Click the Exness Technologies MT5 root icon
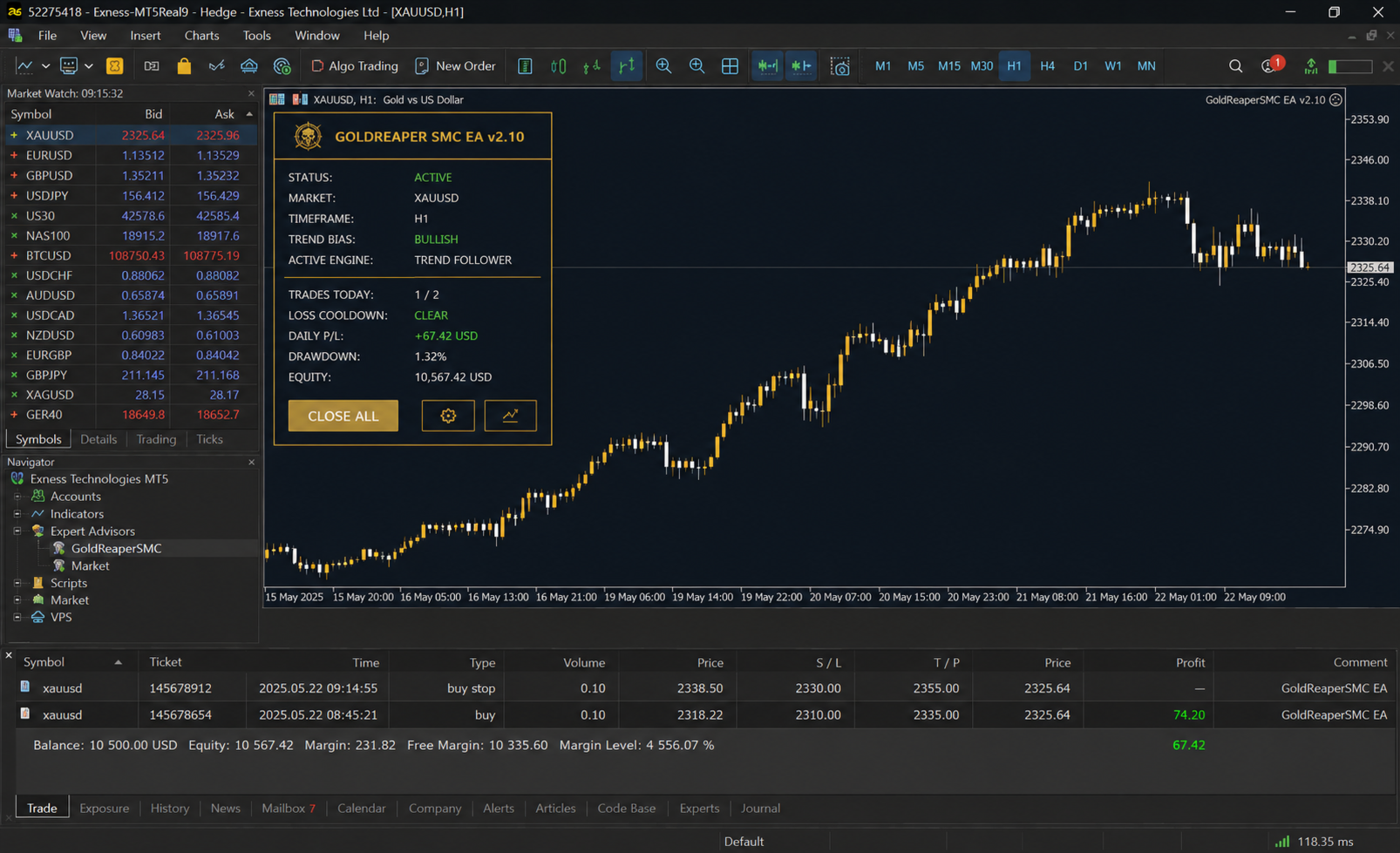Screen dimensions: 1400x853 17,478
